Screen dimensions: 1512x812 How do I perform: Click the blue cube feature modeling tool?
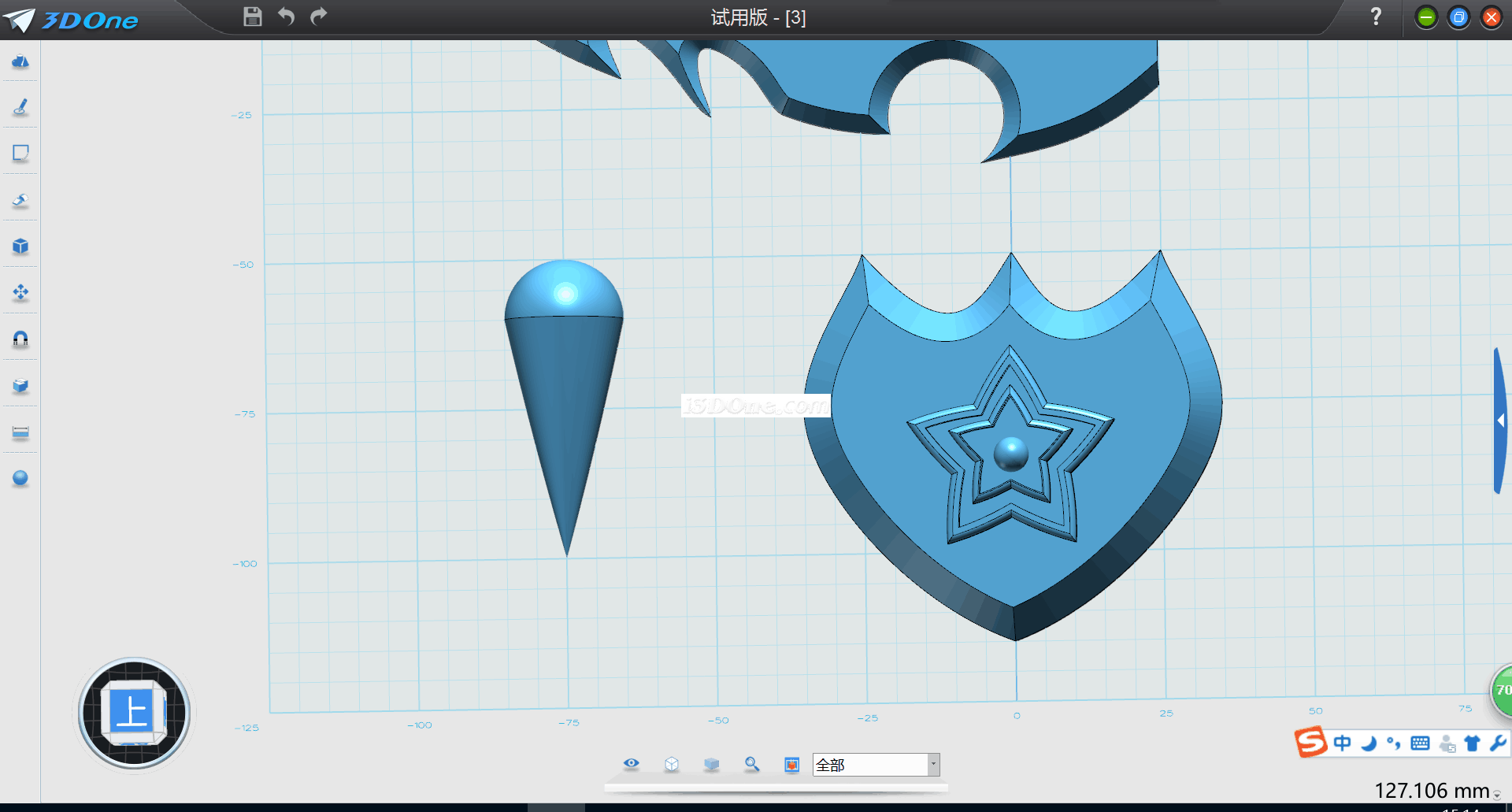20,247
